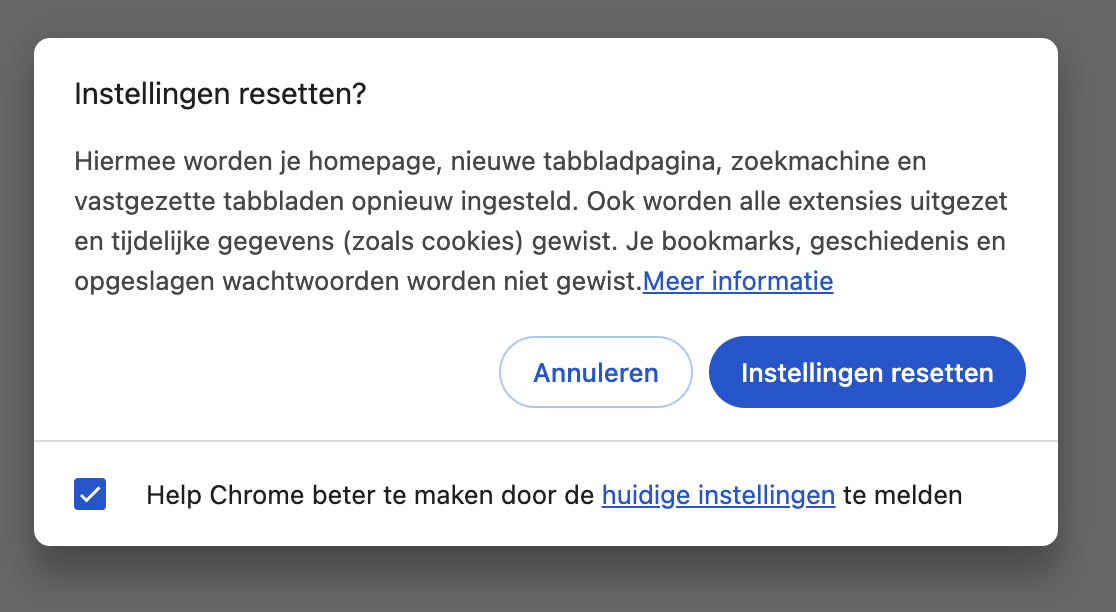Confirm the reset by clicking Instellingen resetten

[866, 371]
